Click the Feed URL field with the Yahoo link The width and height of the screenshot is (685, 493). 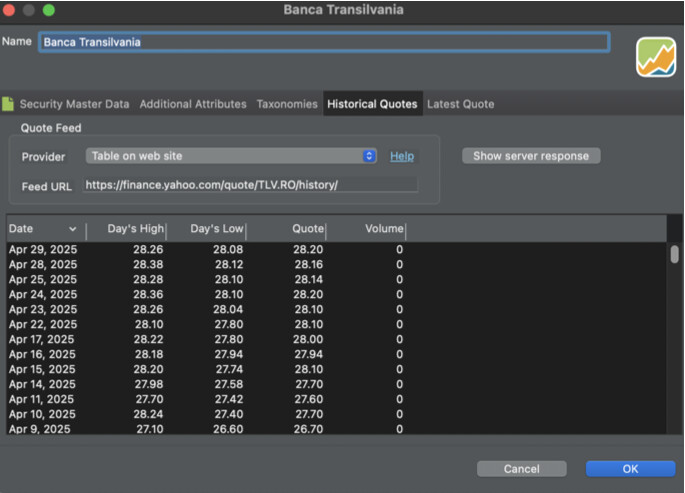250,185
